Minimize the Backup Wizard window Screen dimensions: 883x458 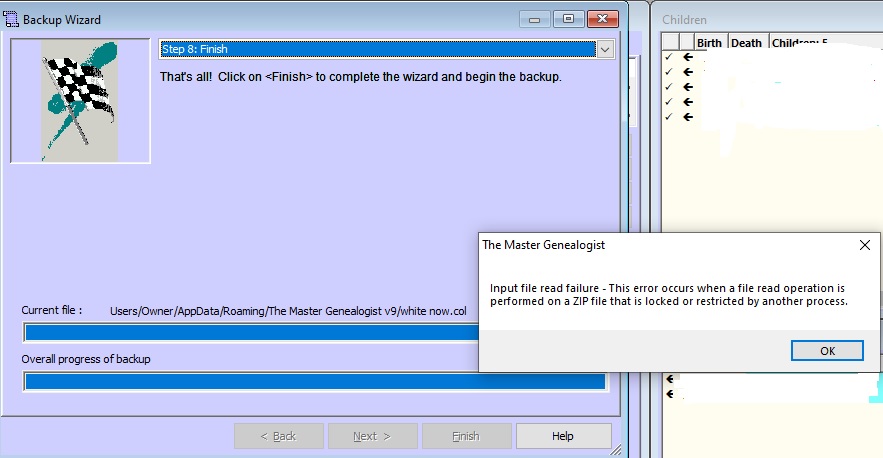[534, 20]
